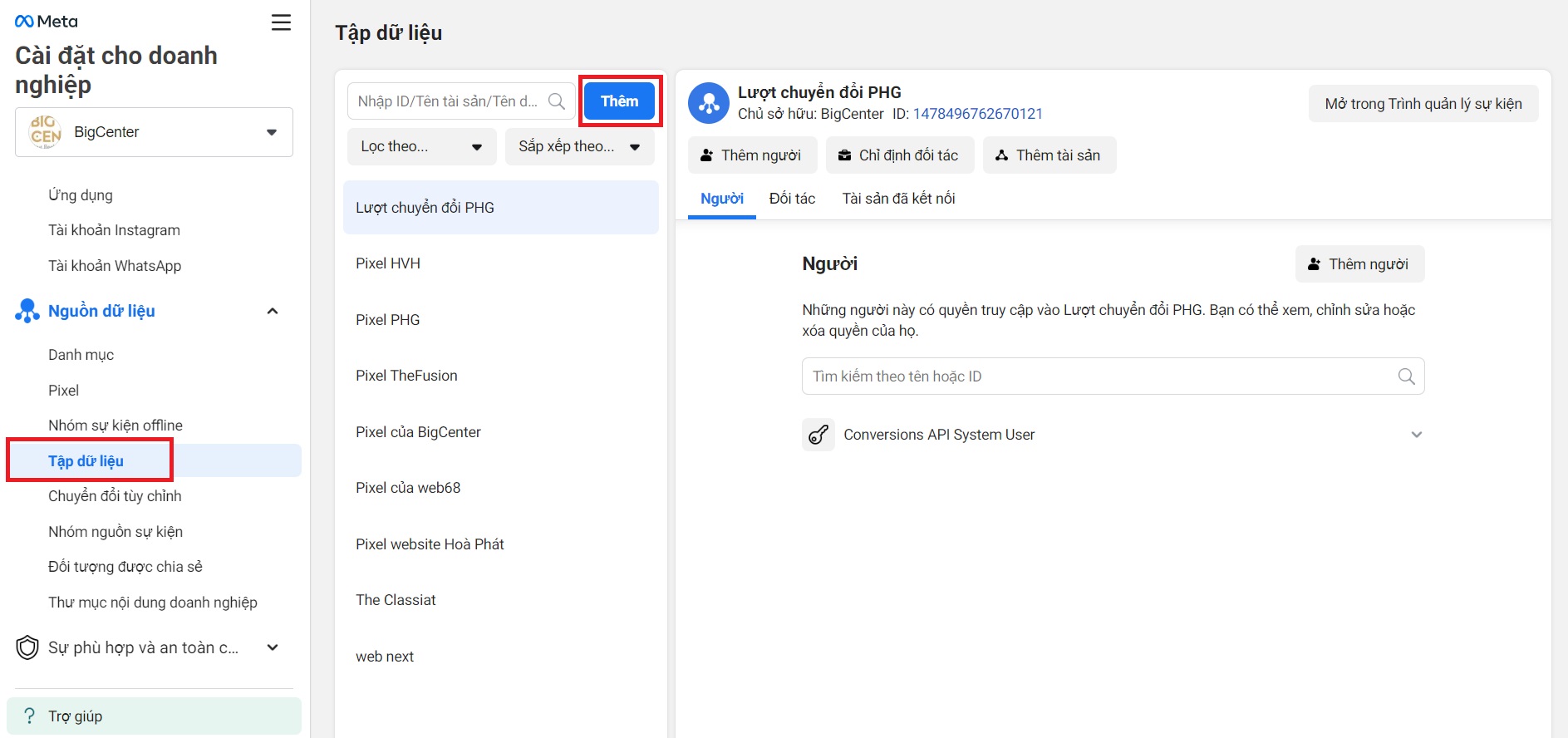Click the Trợ giúp help button
This screenshot has width=1568, height=738.
pos(154,716)
